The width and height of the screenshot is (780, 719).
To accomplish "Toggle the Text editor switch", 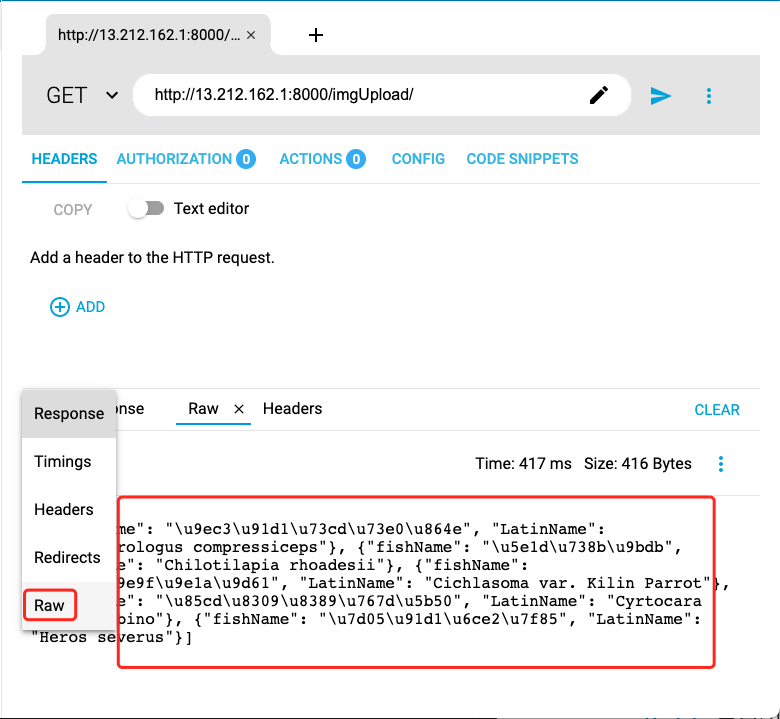I will coord(146,208).
